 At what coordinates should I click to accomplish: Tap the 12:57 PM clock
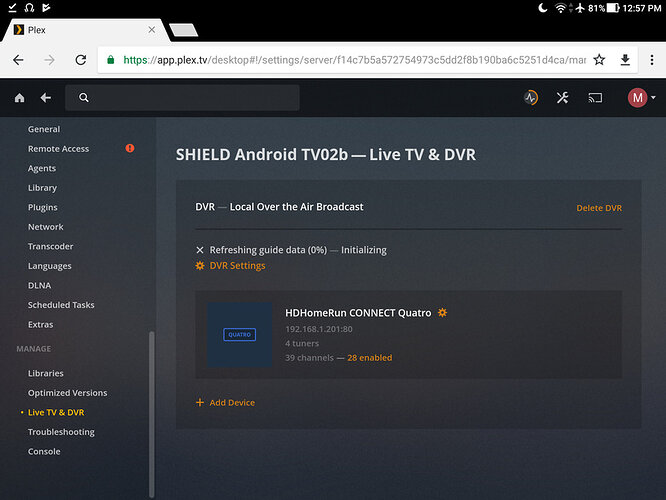[642, 8]
